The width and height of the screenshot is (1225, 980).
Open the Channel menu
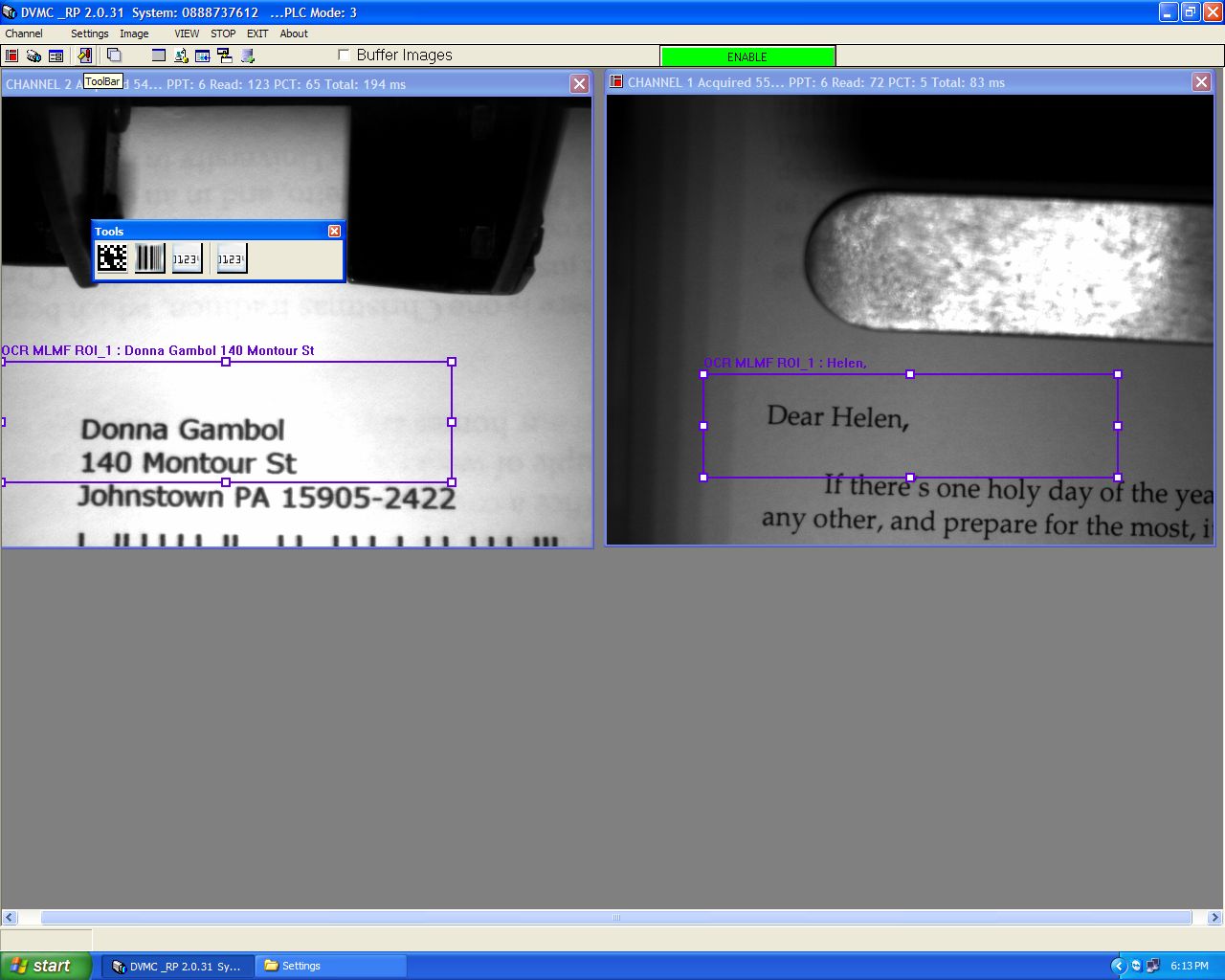(x=24, y=33)
